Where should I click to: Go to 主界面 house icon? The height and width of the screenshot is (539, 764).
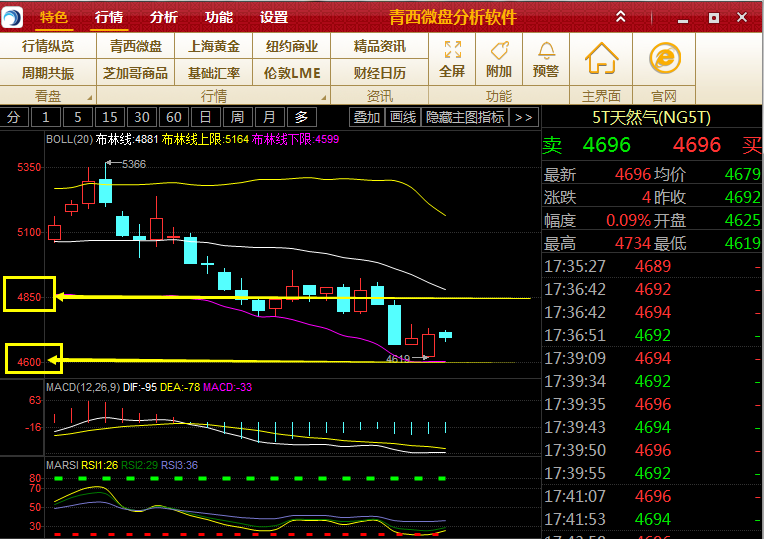coord(602,58)
